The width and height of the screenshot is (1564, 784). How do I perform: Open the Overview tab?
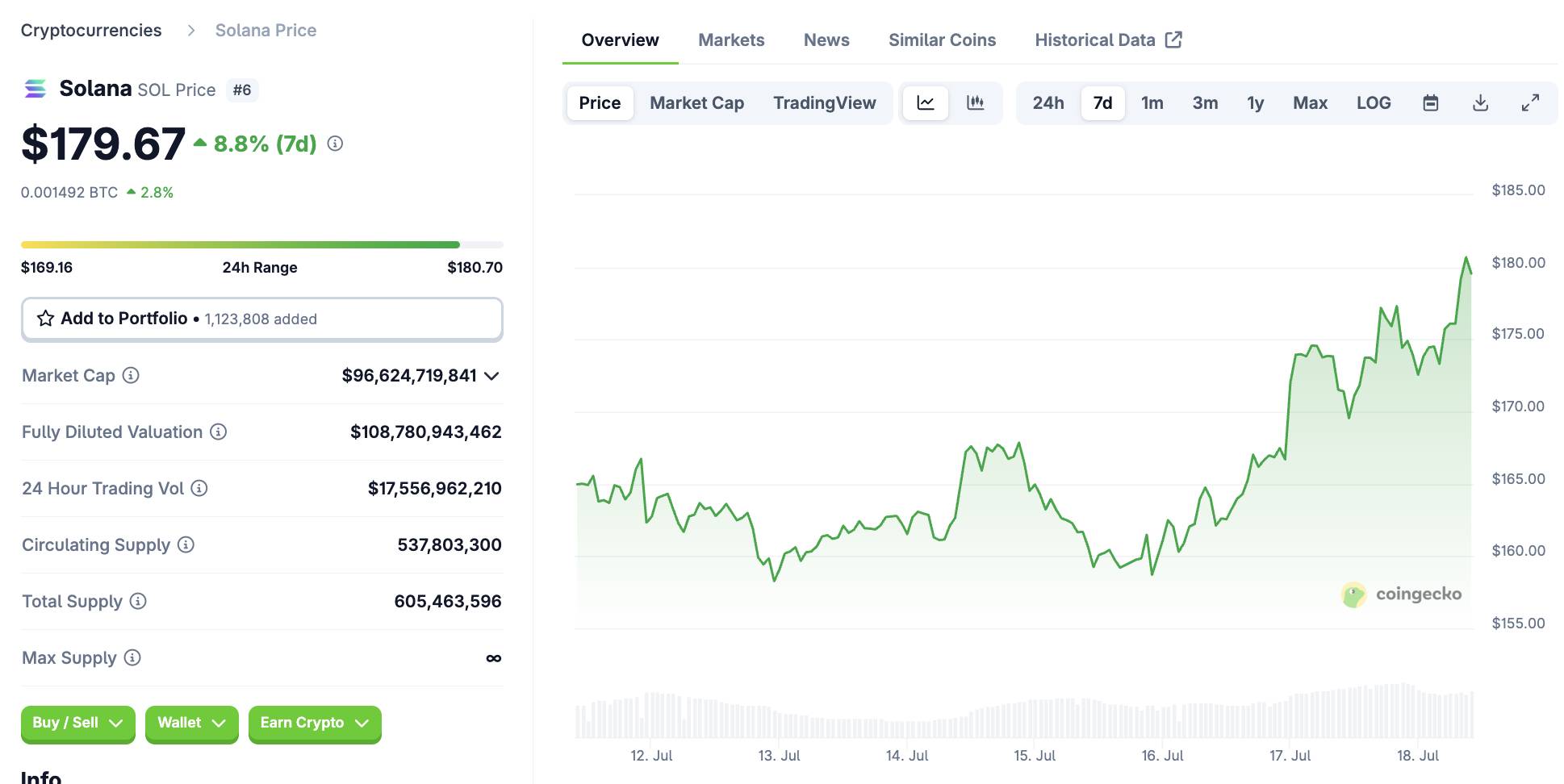[x=620, y=40]
